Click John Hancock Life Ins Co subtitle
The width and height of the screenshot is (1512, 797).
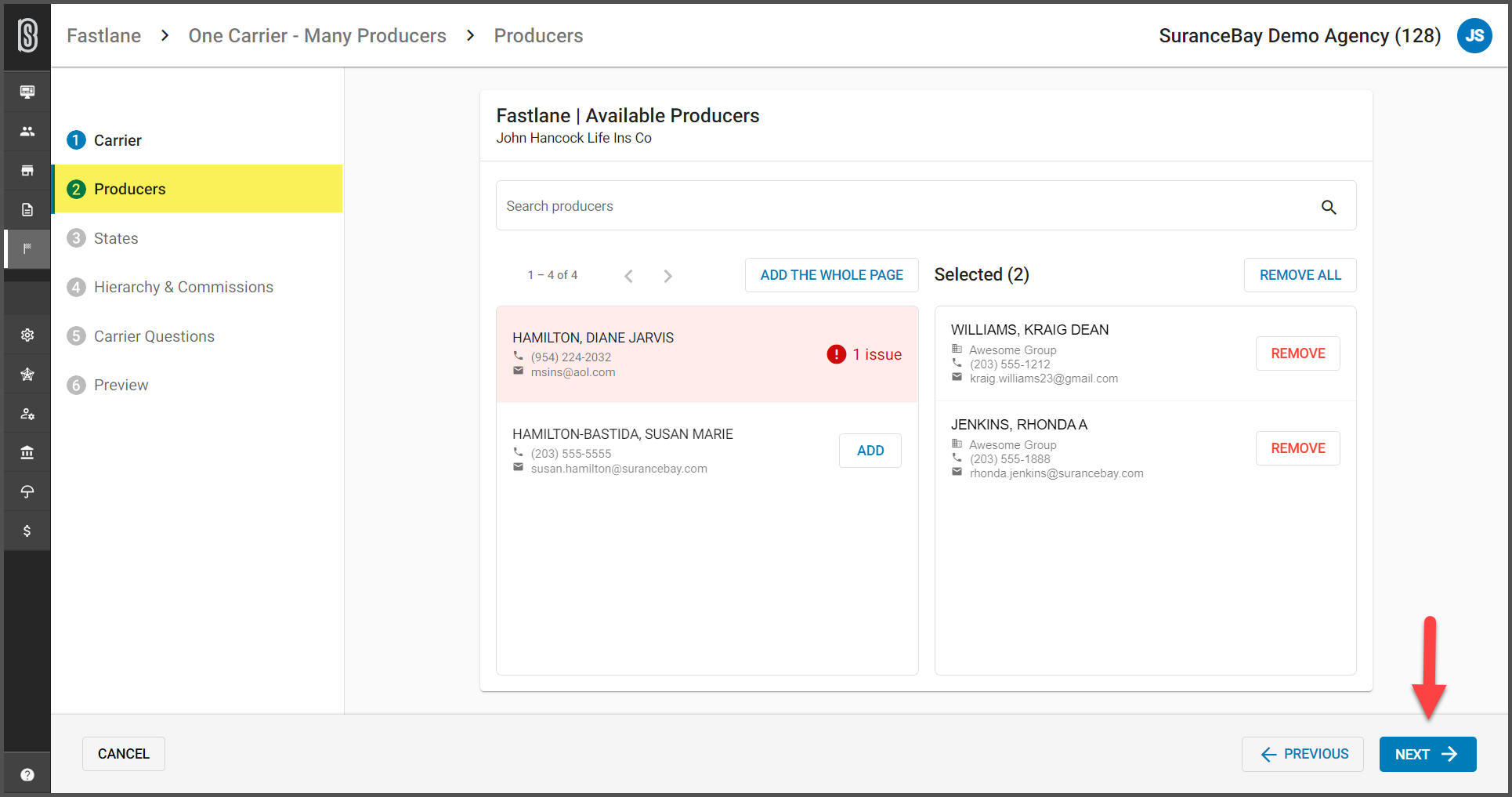click(573, 138)
